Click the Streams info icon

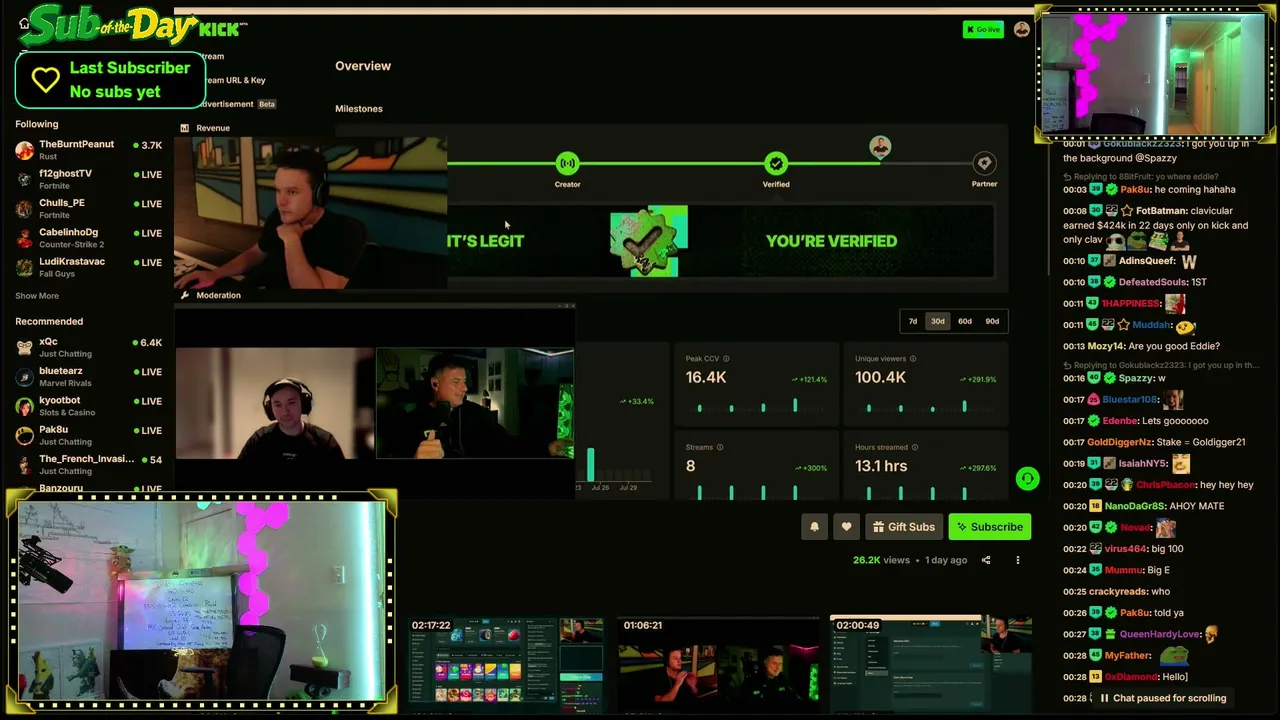[x=720, y=447]
